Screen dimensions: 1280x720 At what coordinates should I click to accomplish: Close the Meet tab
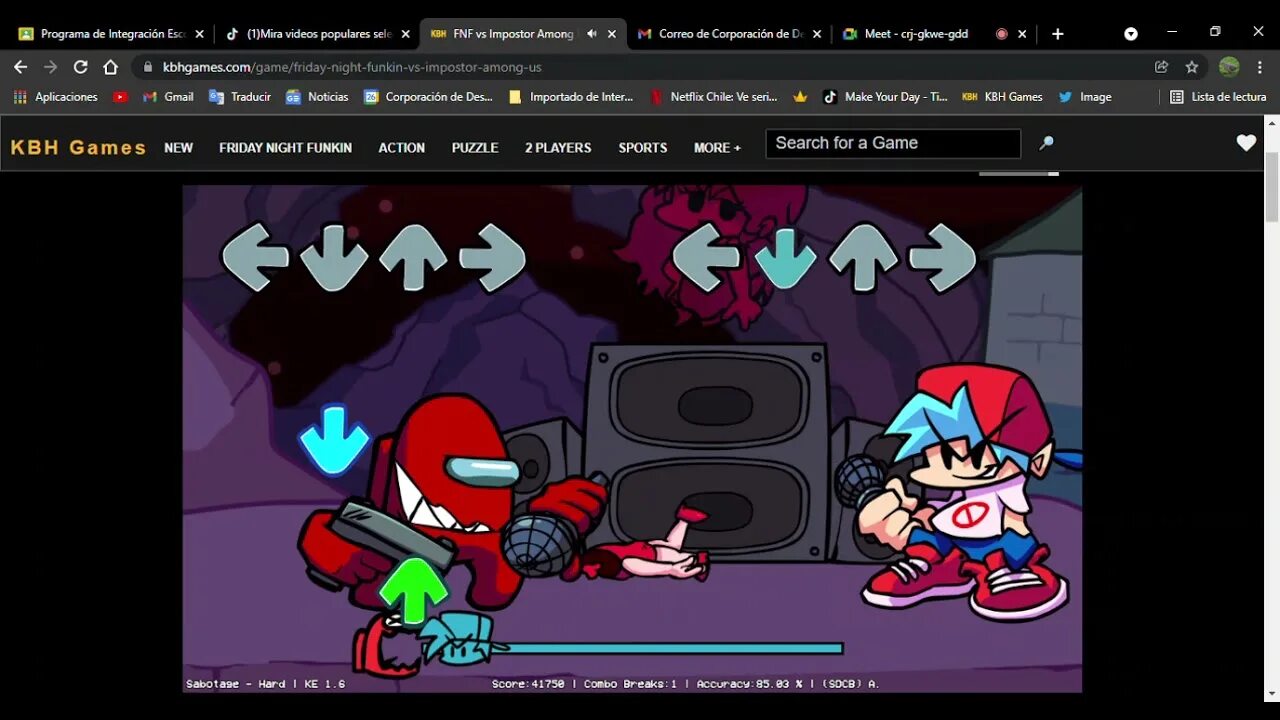click(x=1022, y=33)
